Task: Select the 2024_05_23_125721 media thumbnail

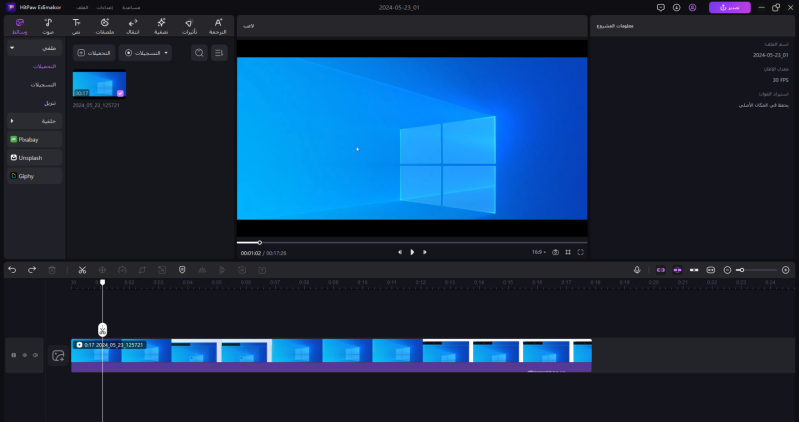Action: tap(99, 84)
